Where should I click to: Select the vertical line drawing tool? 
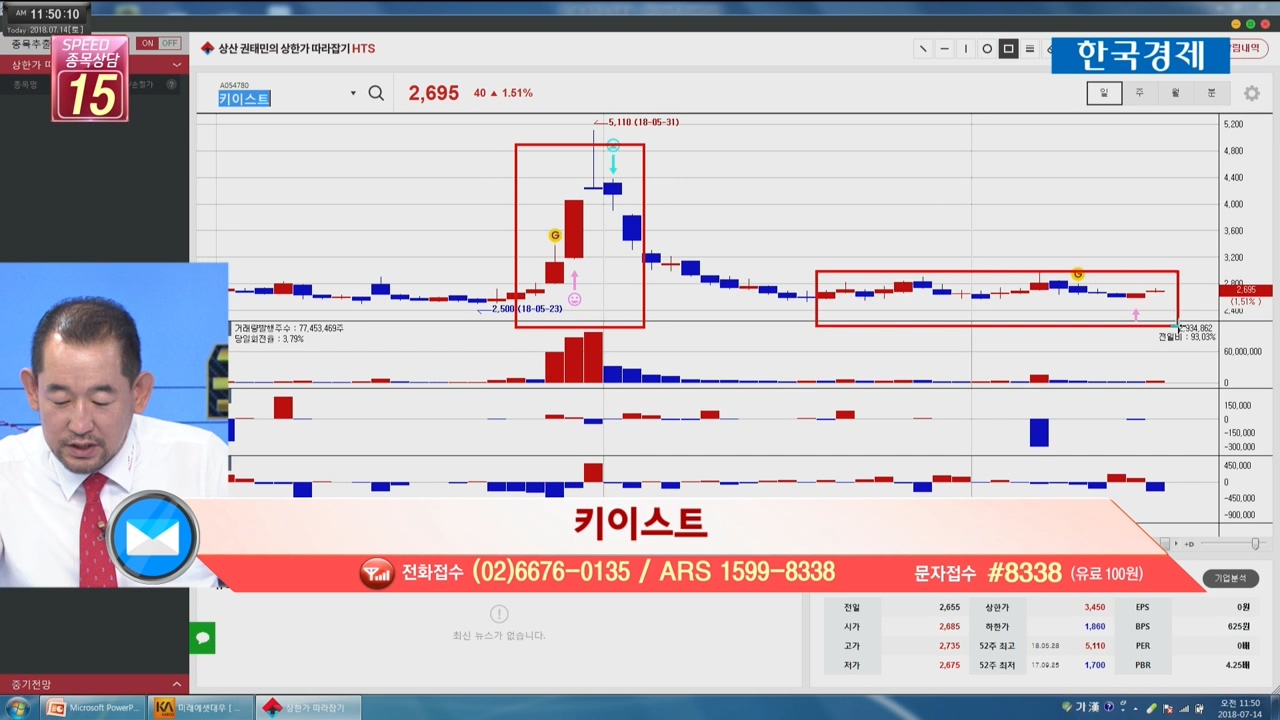966,49
